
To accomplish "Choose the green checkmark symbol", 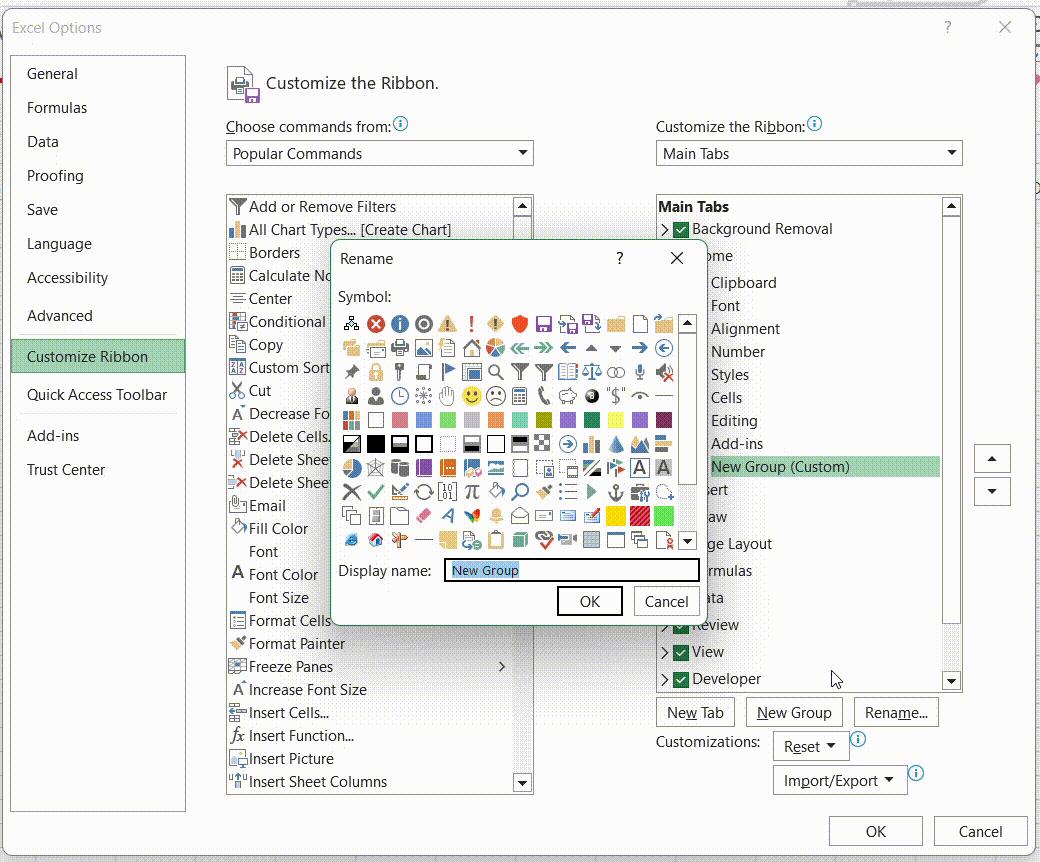I will coord(376,491).
